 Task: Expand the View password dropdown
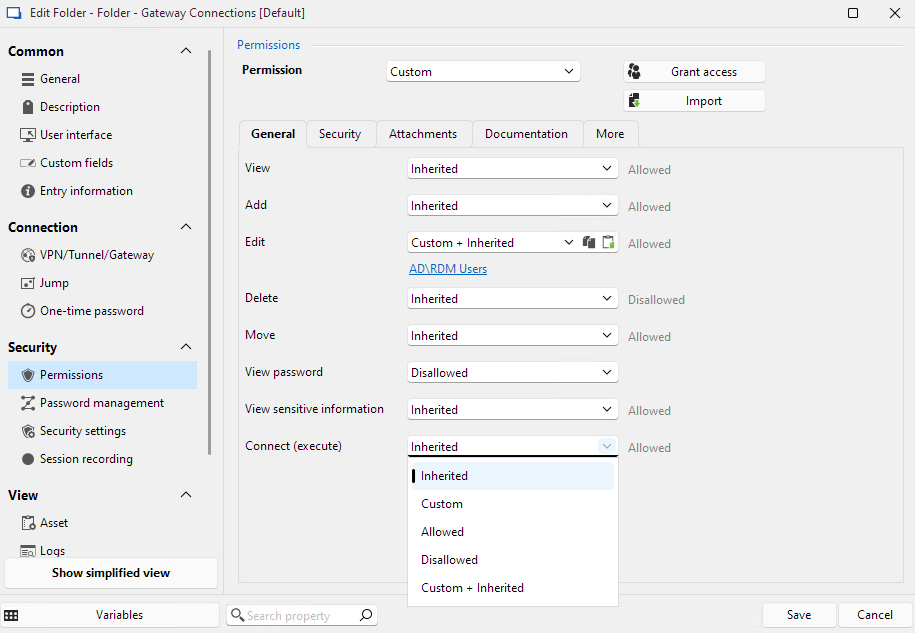point(512,373)
